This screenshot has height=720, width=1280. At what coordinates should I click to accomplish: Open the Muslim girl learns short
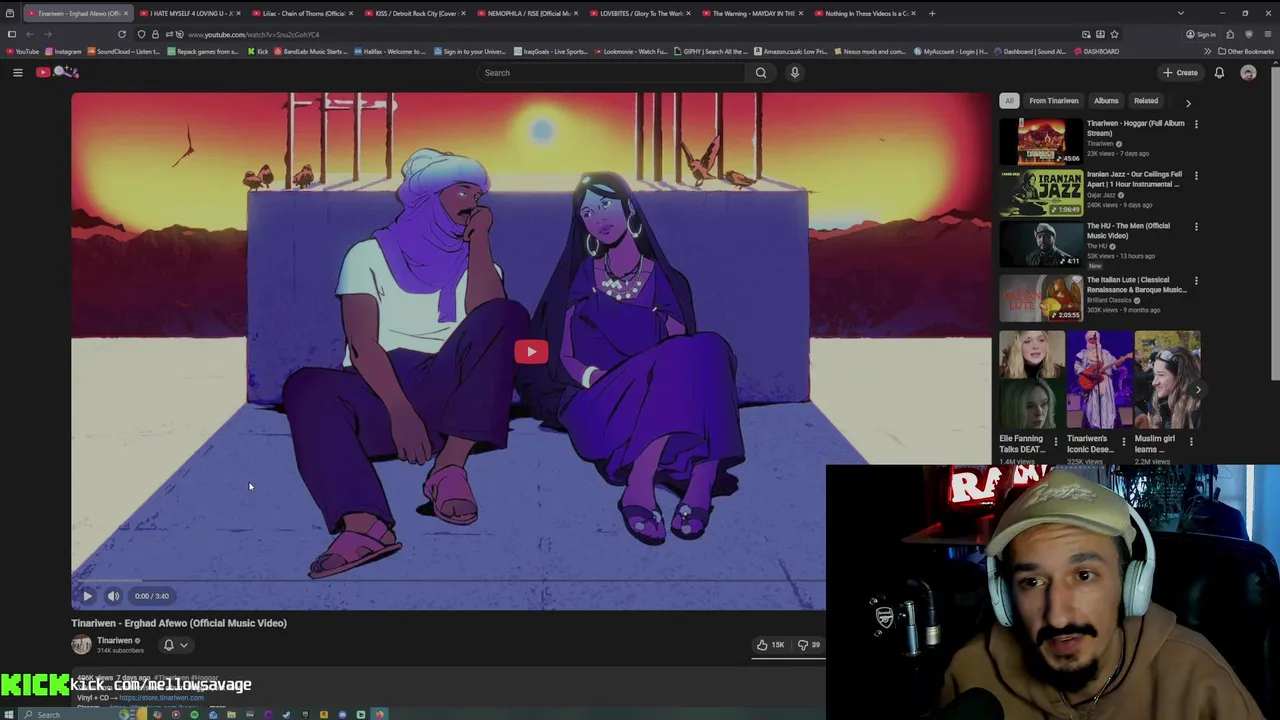click(x=1166, y=380)
